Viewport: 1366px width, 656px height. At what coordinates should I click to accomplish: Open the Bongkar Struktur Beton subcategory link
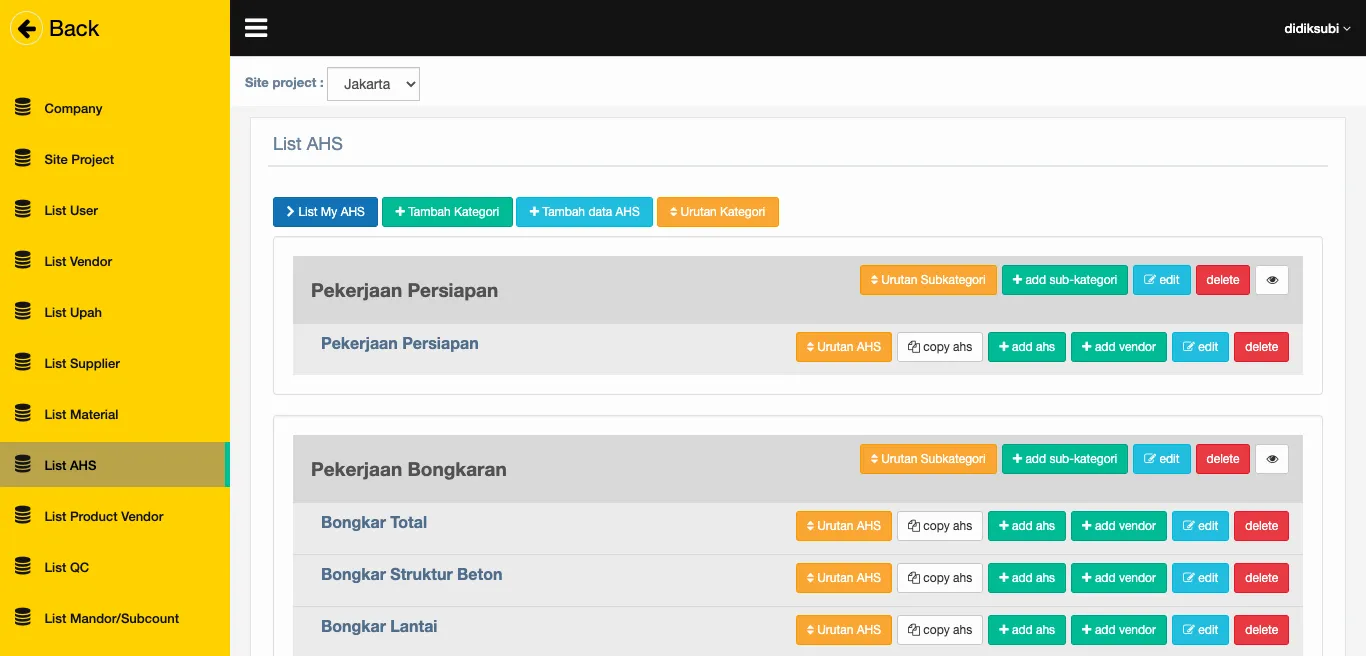click(412, 574)
